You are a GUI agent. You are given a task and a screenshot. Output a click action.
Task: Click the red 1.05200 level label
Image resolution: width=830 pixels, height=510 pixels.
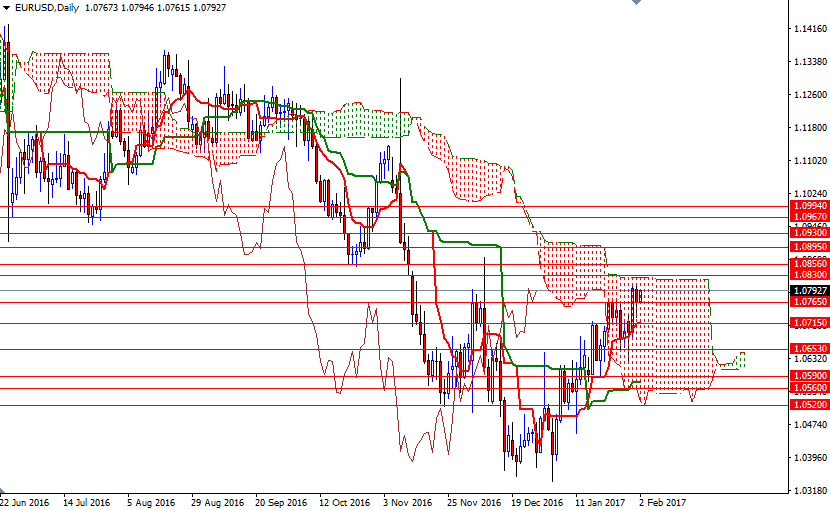tap(809, 405)
